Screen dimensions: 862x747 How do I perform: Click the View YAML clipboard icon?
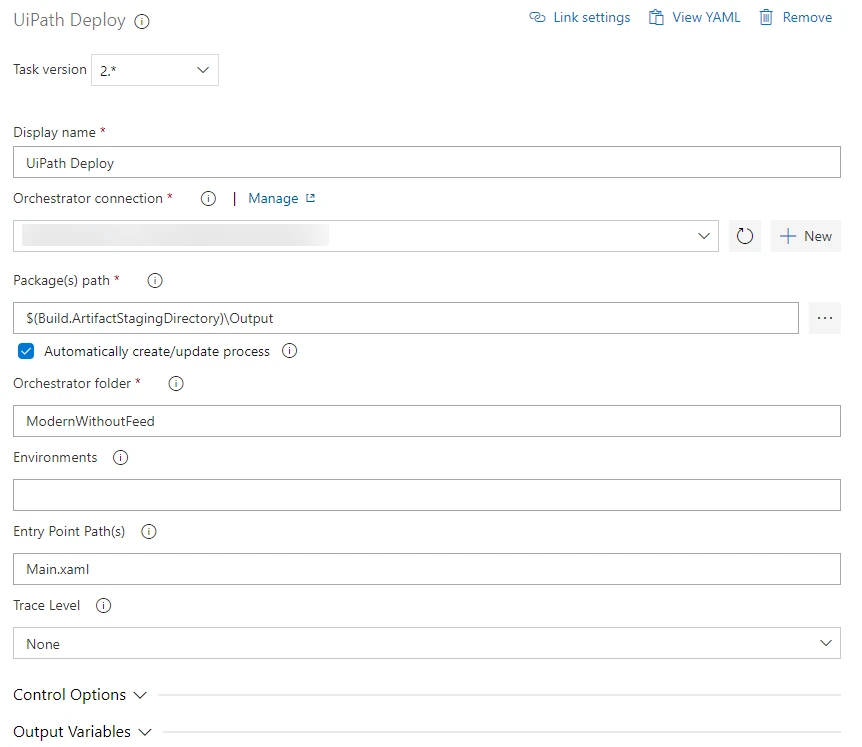656,17
